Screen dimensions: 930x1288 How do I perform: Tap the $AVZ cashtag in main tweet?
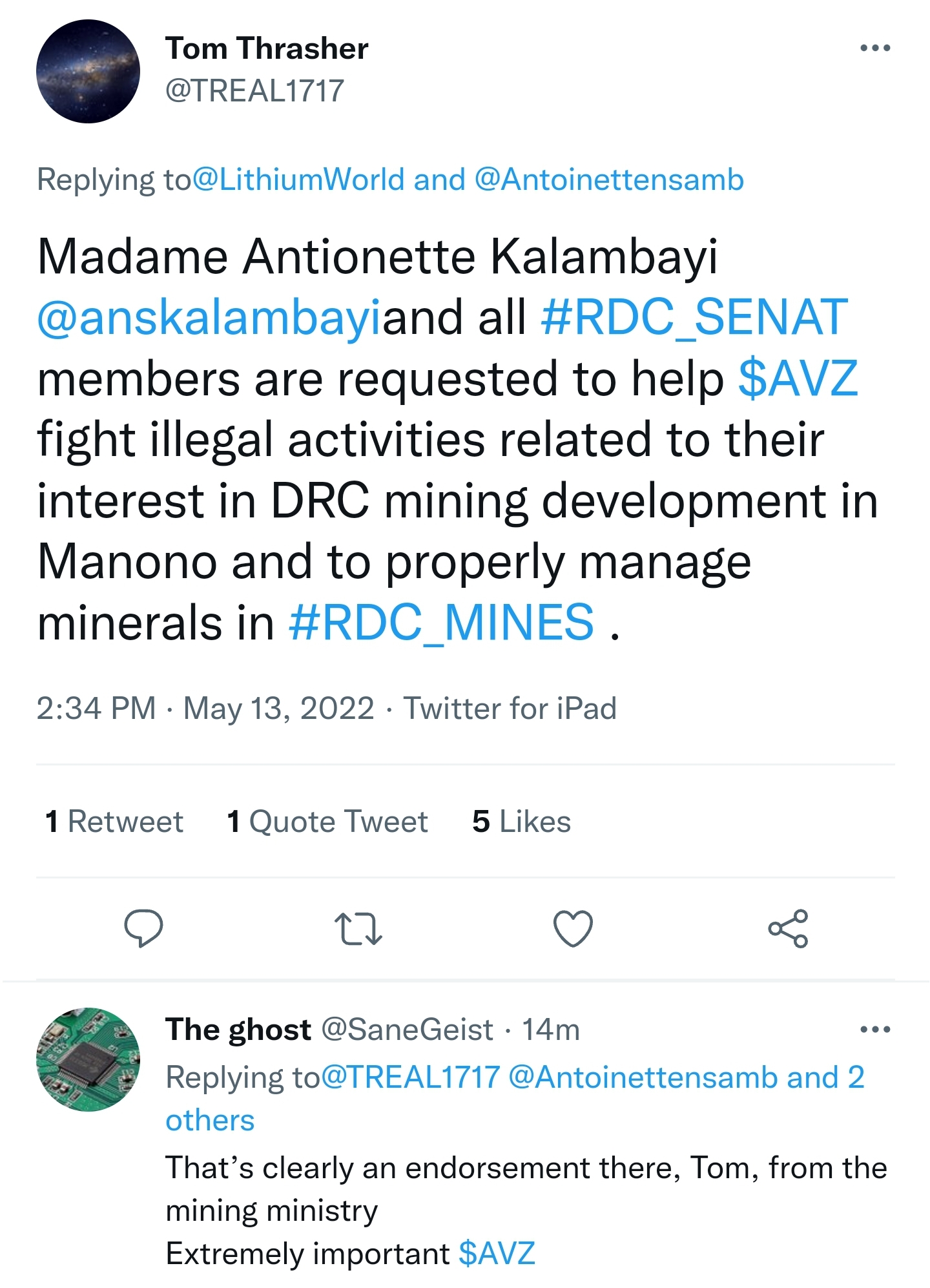798,379
